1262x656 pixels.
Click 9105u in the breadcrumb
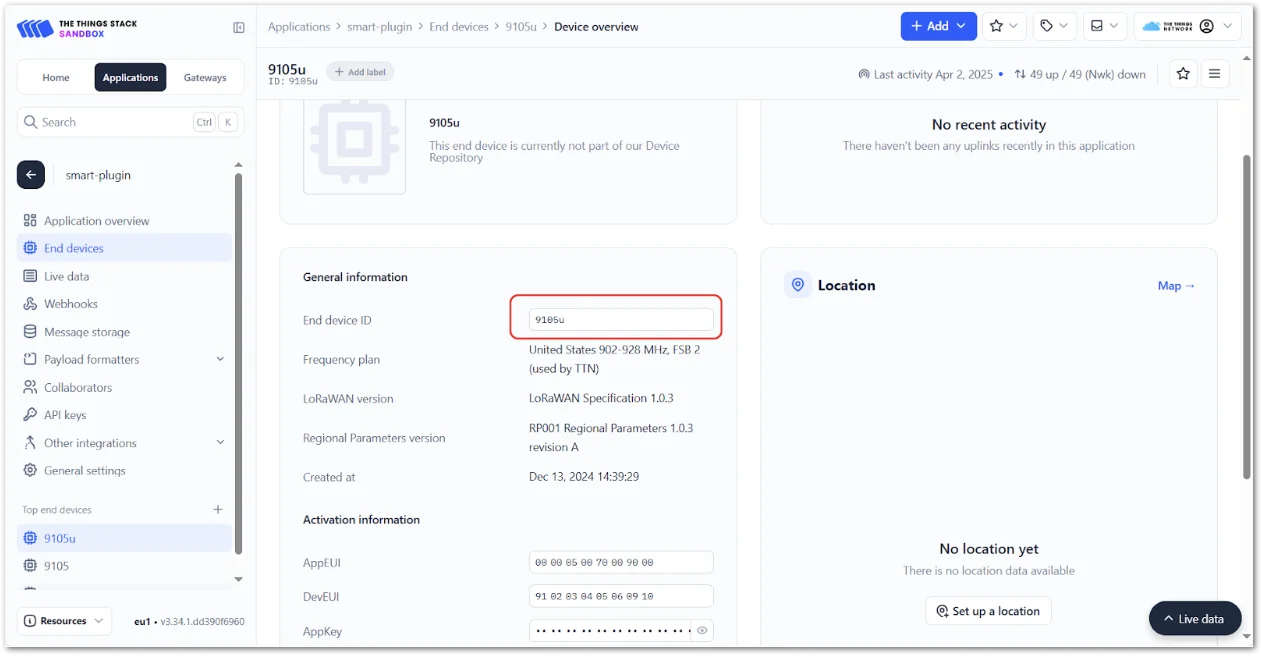tap(521, 27)
